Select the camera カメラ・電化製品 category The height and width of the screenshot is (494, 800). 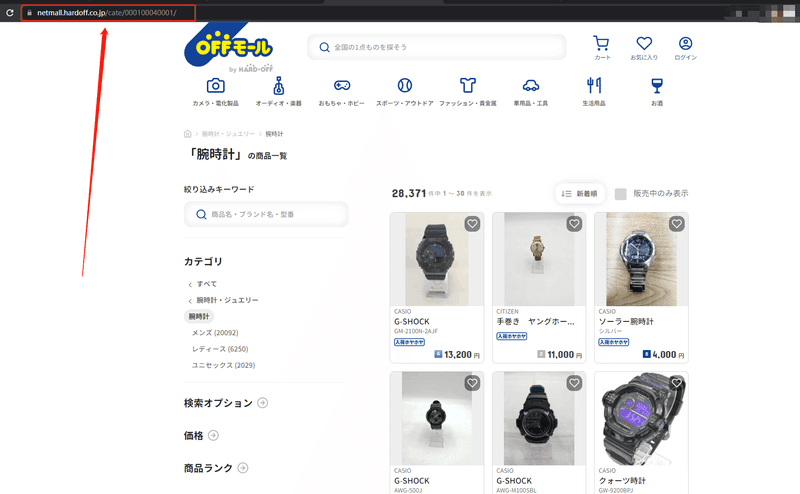click(215, 92)
